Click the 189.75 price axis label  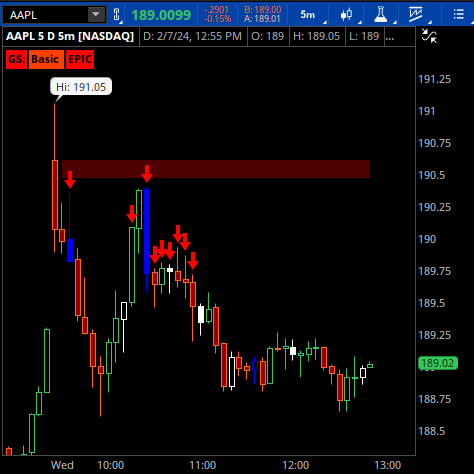pos(434,271)
